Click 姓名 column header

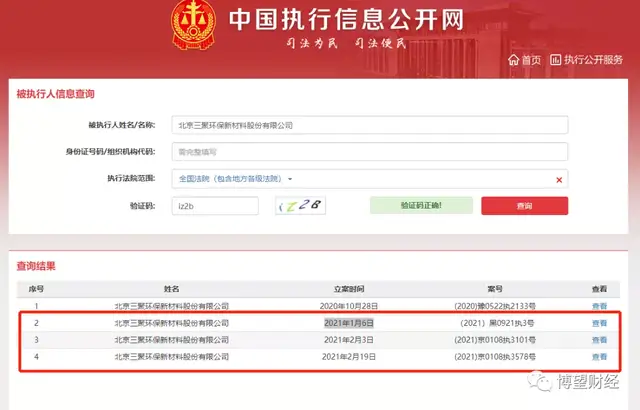click(171, 289)
